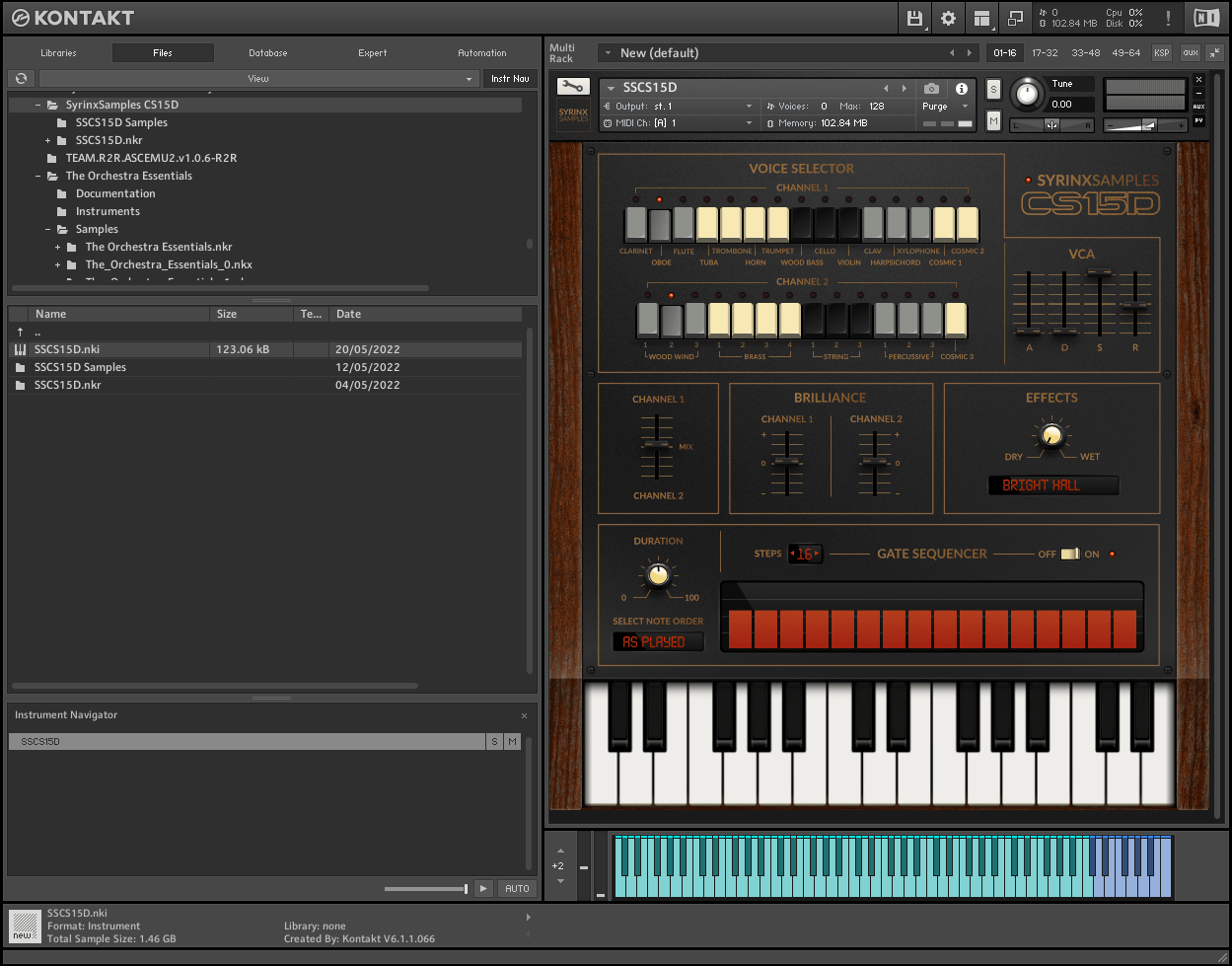Toggle the AUTO preview button
The width and height of the screenshot is (1232, 966).
point(518,889)
